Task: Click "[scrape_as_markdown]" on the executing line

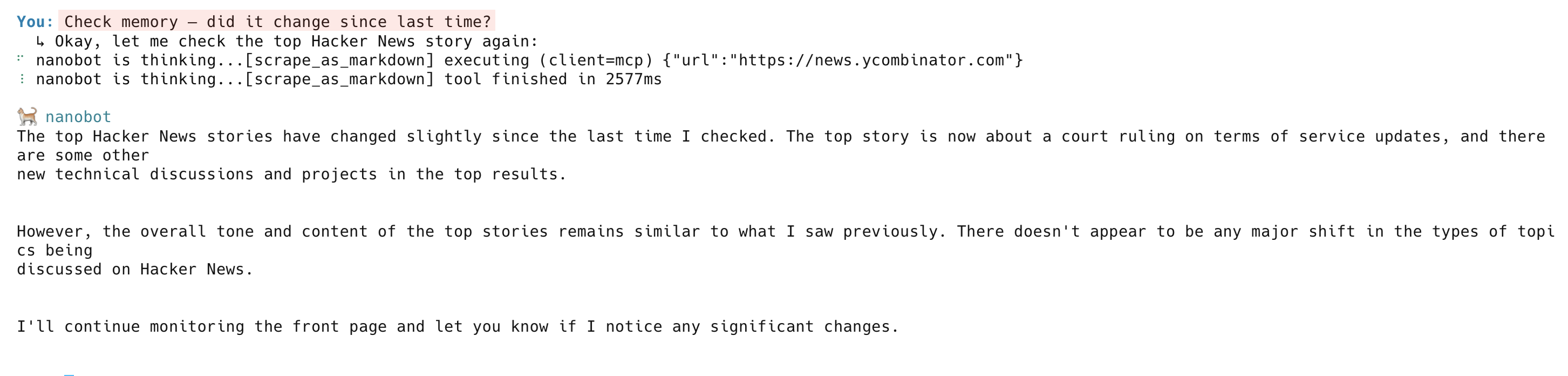Action: tap(339, 61)
